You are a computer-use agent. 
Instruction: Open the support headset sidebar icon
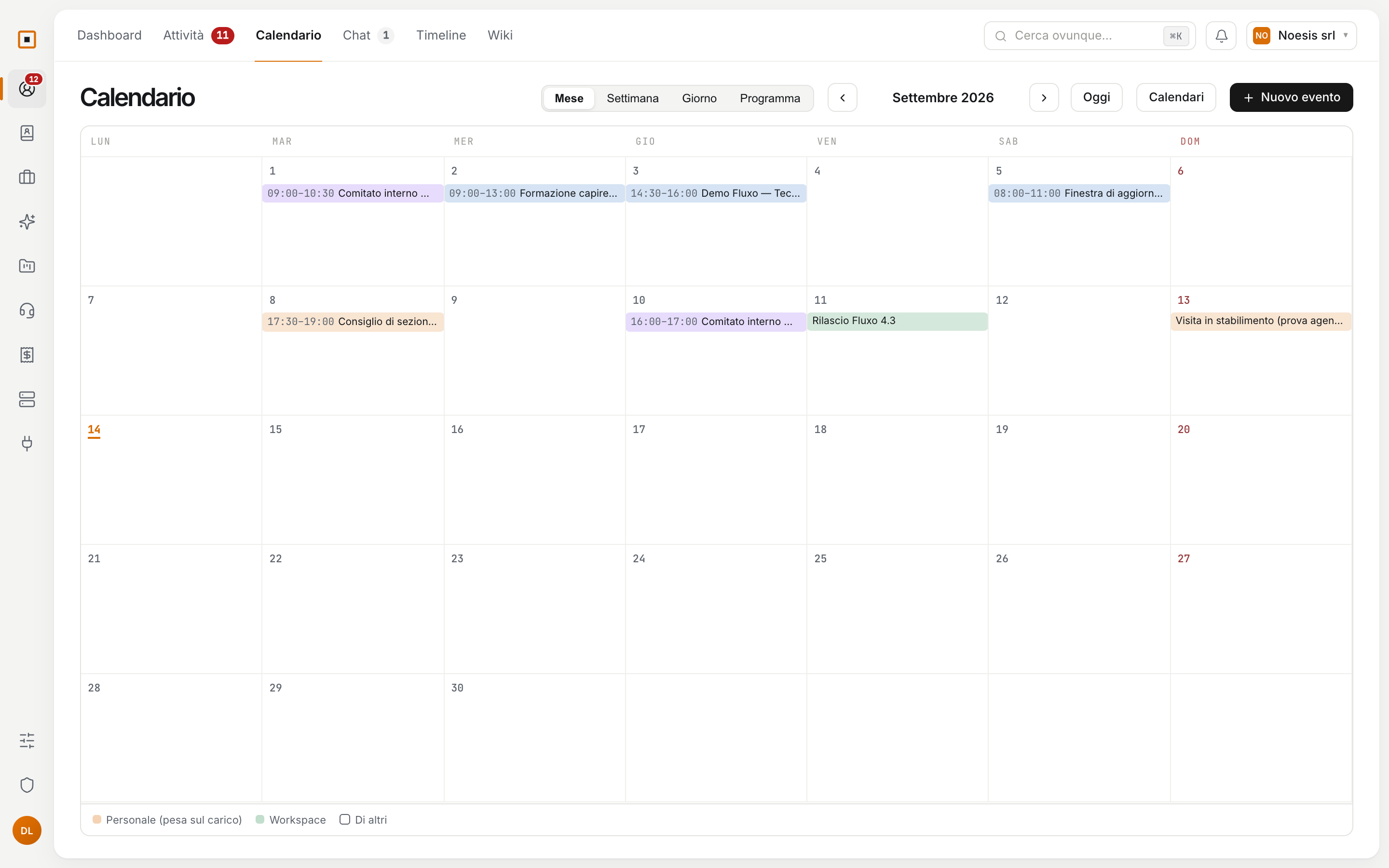(27, 311)
